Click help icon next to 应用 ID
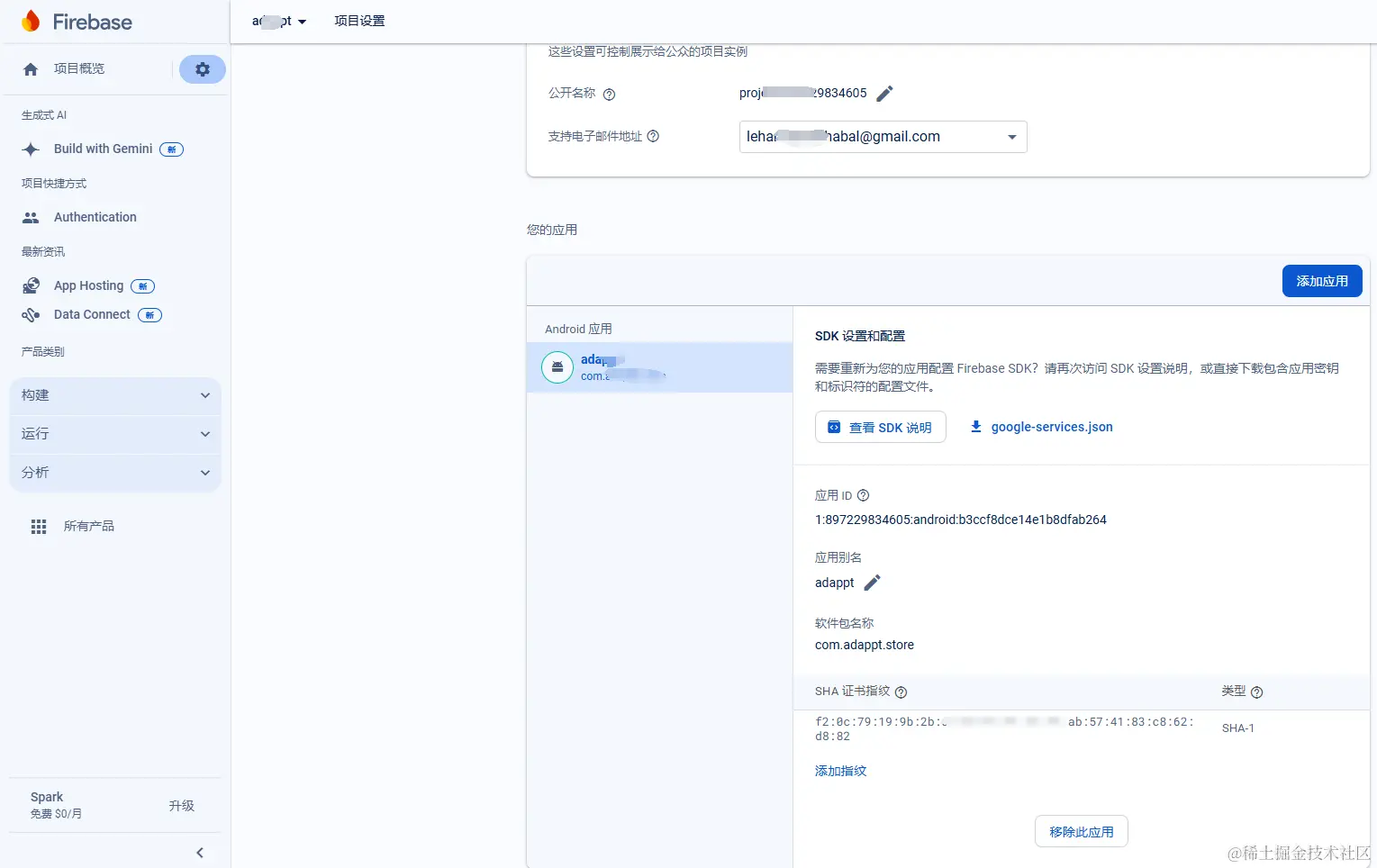 pyautogui.click(x=863, y=495)
